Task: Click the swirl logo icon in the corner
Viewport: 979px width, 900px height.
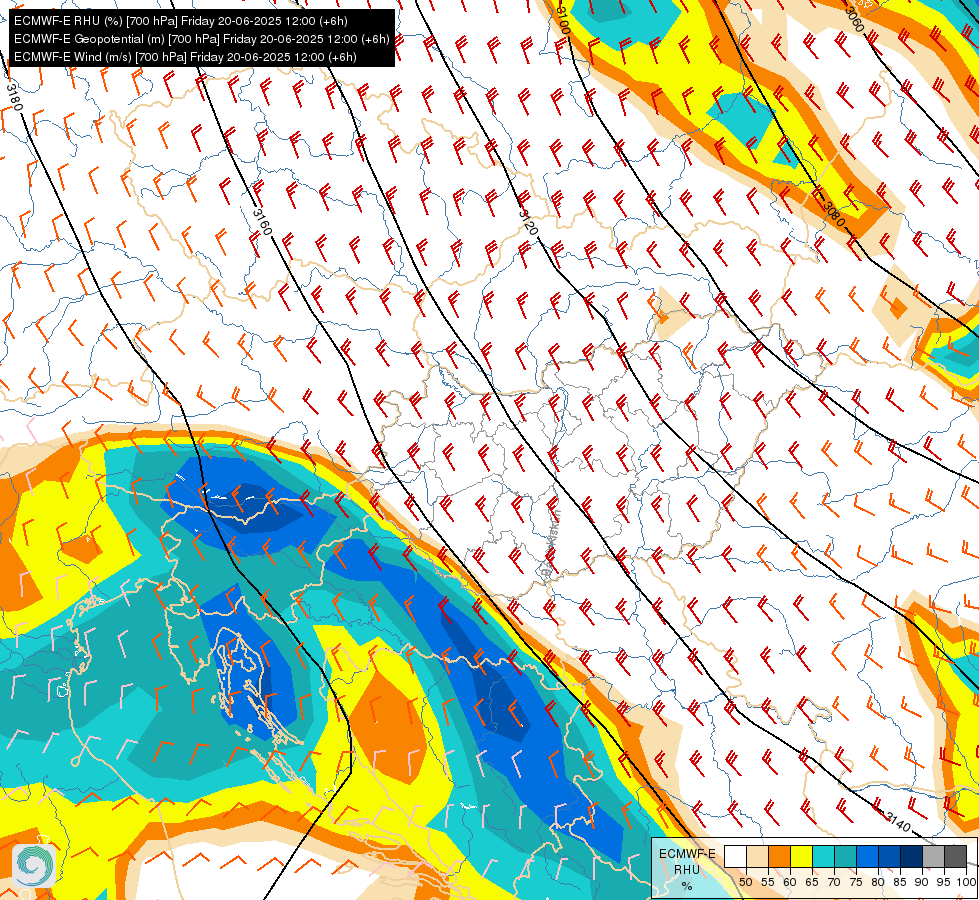Action: (33, 866)
